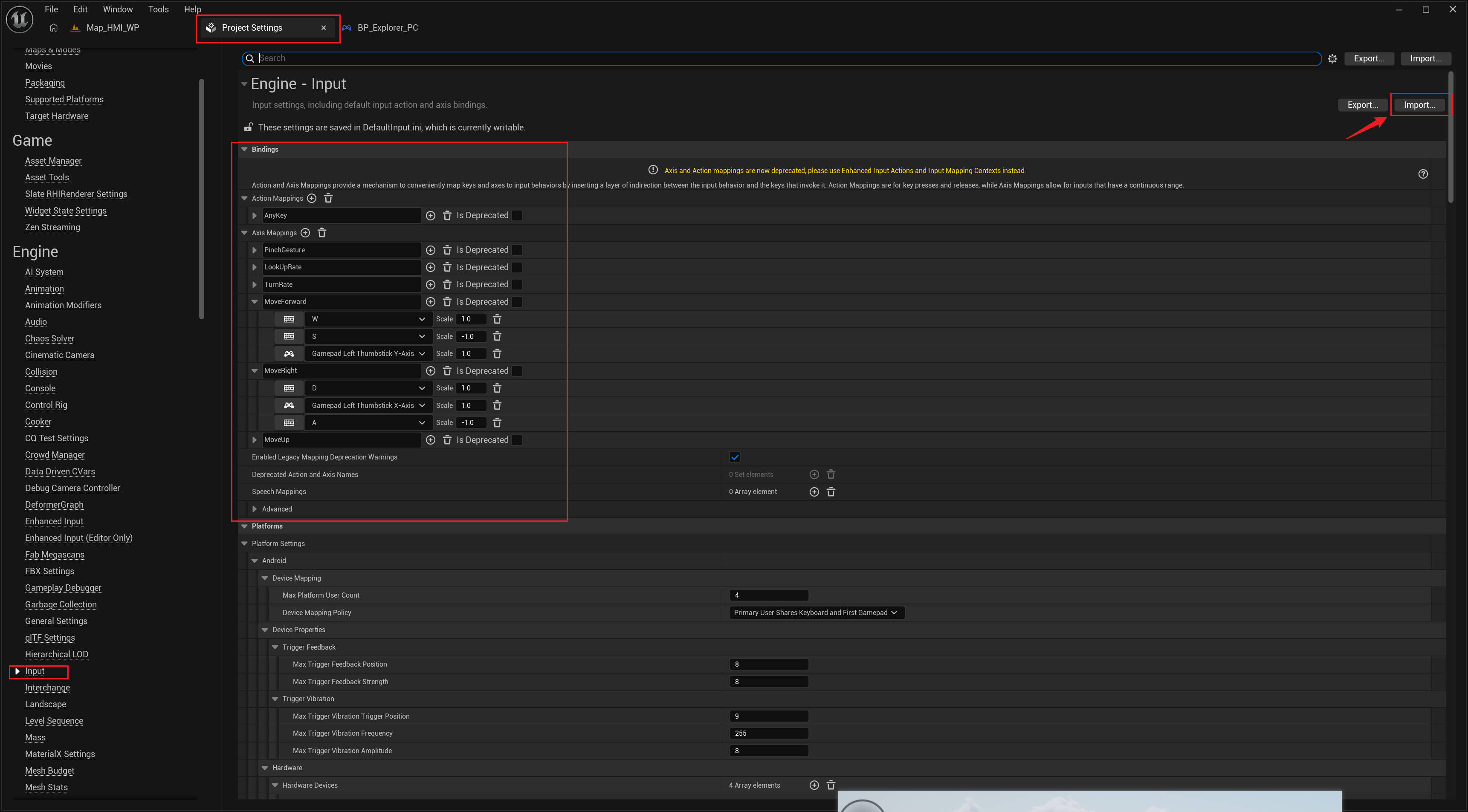This screenshot has width=1468, height=812.
Task: Click keyboard key selector icon for S binding
Action: 289,336
